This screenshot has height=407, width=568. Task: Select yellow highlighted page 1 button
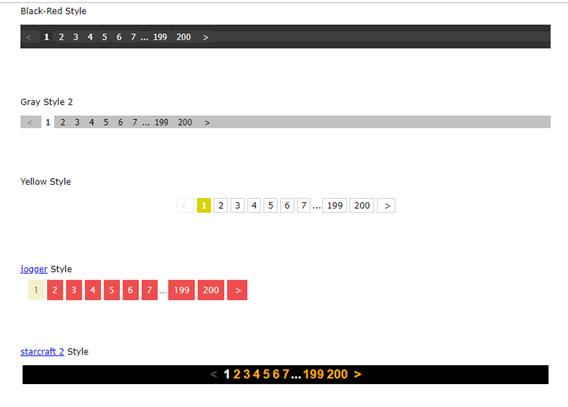pyautogui.click(x=204, y=206)
